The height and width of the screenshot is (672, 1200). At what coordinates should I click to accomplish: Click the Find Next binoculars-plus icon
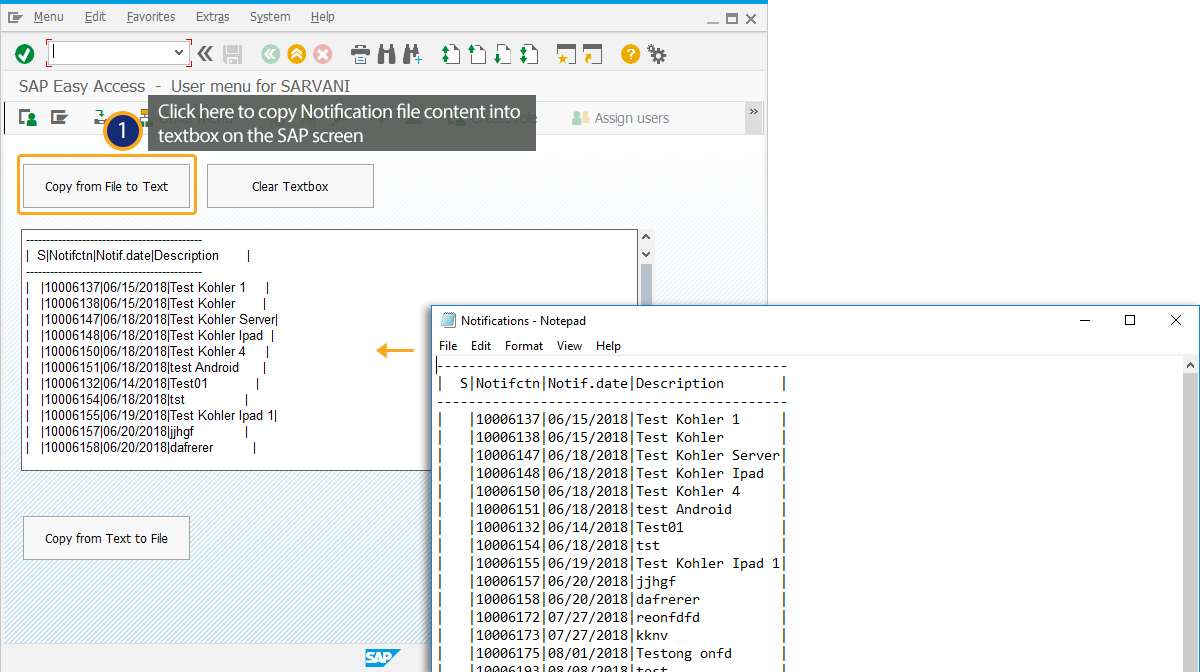pos(411,54)
